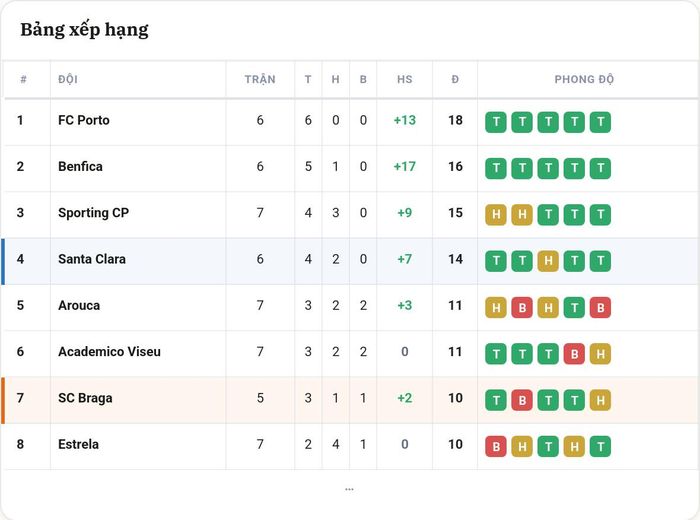Click the red B badge in SC Braga's form

(522, 400)
